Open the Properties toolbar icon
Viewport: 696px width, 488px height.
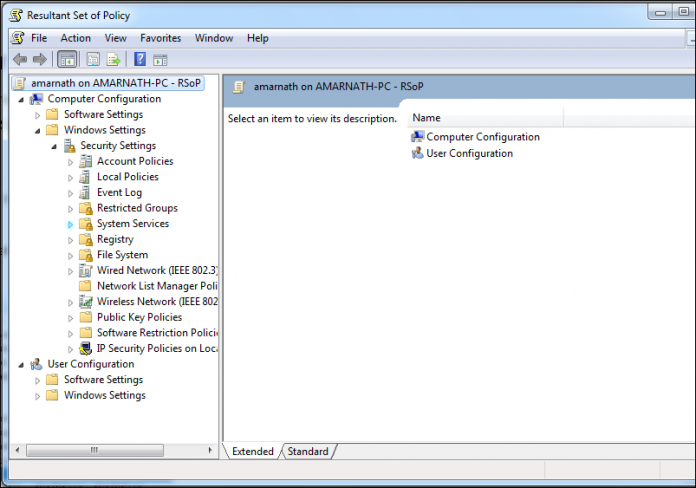(x=93, y=59)
